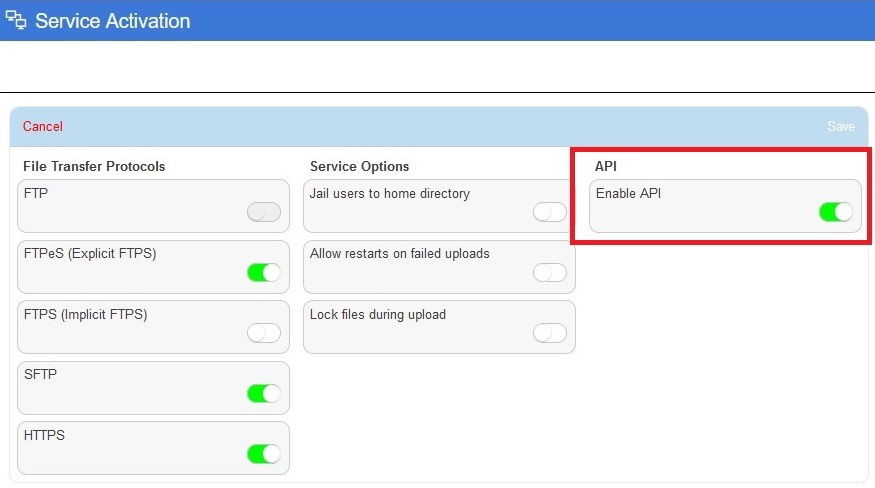Click the Service Activation title text
The width and height of the screenshot is (875, 488).
coord(112,20)
